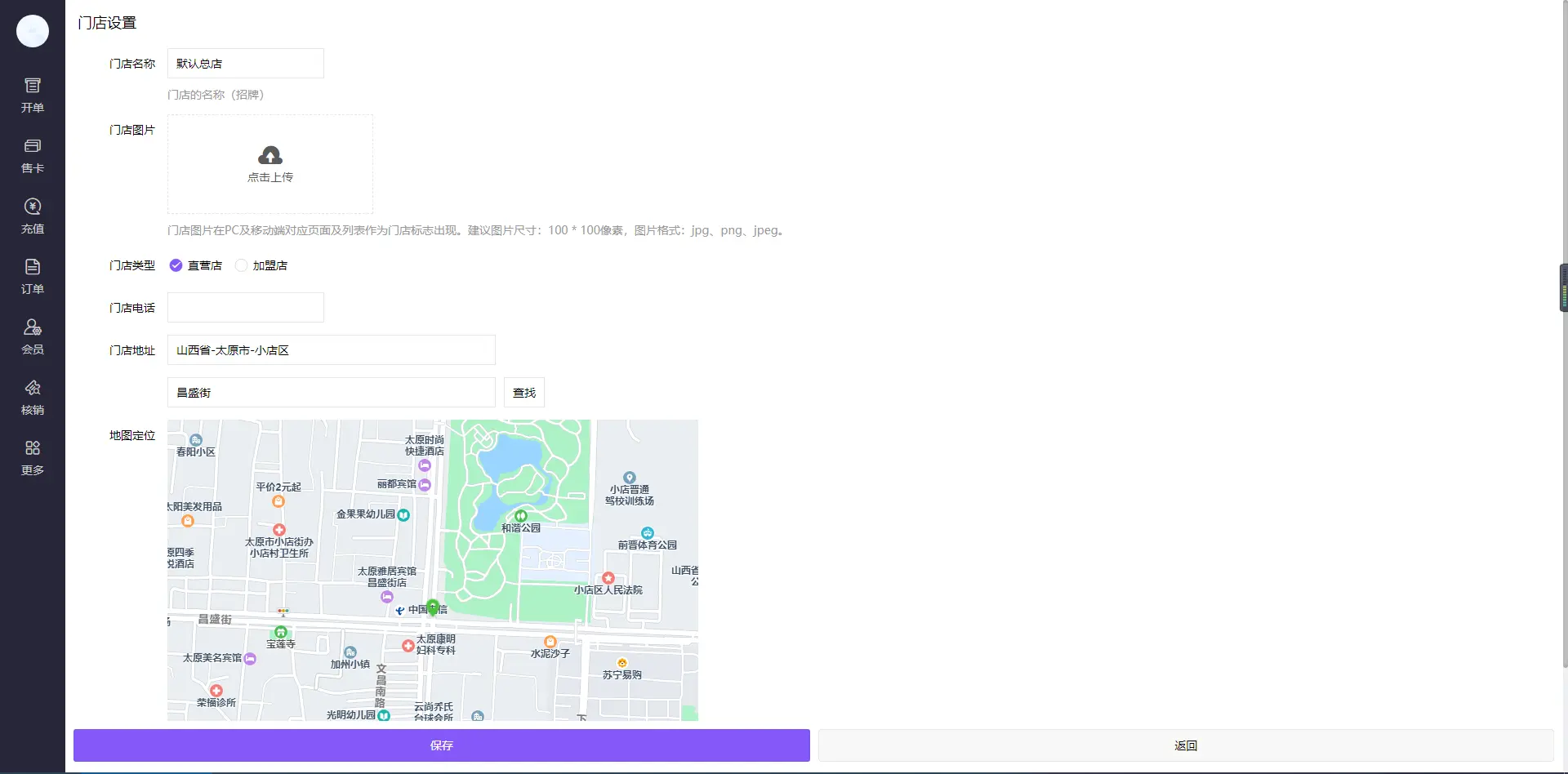Open the 核销 verification sidebar icon

[33, 397]
